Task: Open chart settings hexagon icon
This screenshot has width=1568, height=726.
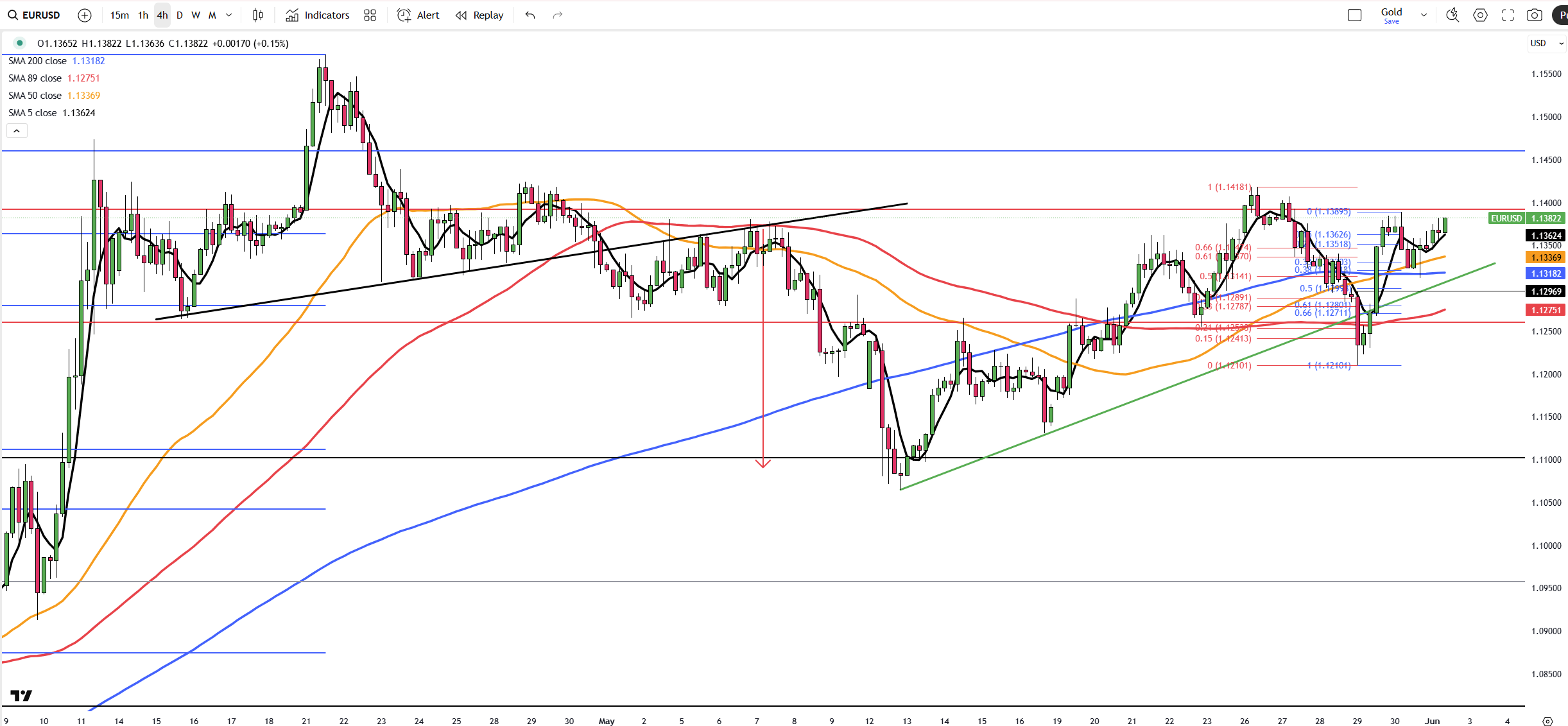Action: point(1480,15)
